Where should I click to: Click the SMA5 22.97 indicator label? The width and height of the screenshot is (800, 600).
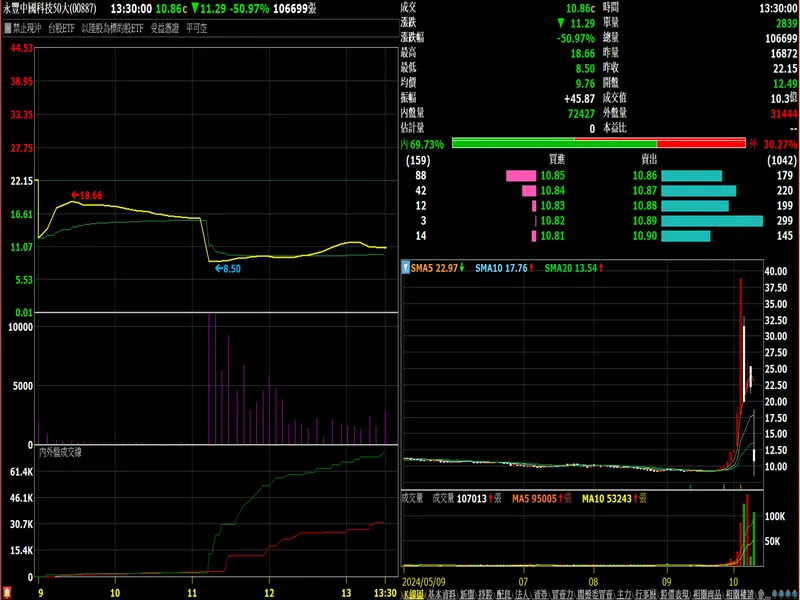point(434,268)
